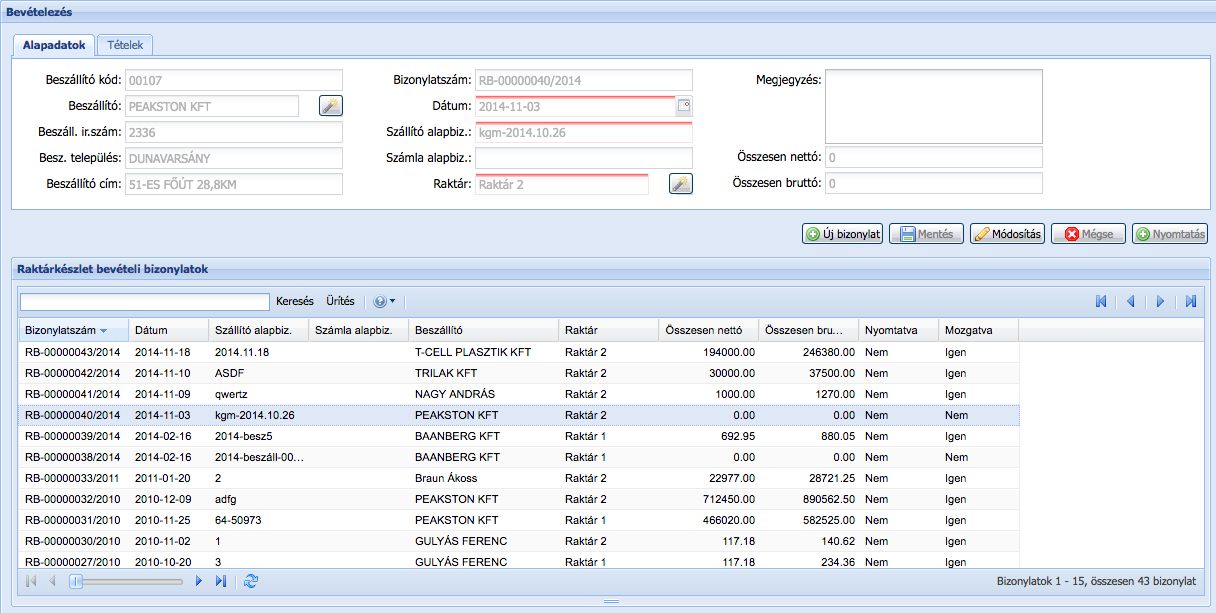Switch to the Tételek tab
1216x613 pixels.
pyautogui.click(x=125, y=45)
